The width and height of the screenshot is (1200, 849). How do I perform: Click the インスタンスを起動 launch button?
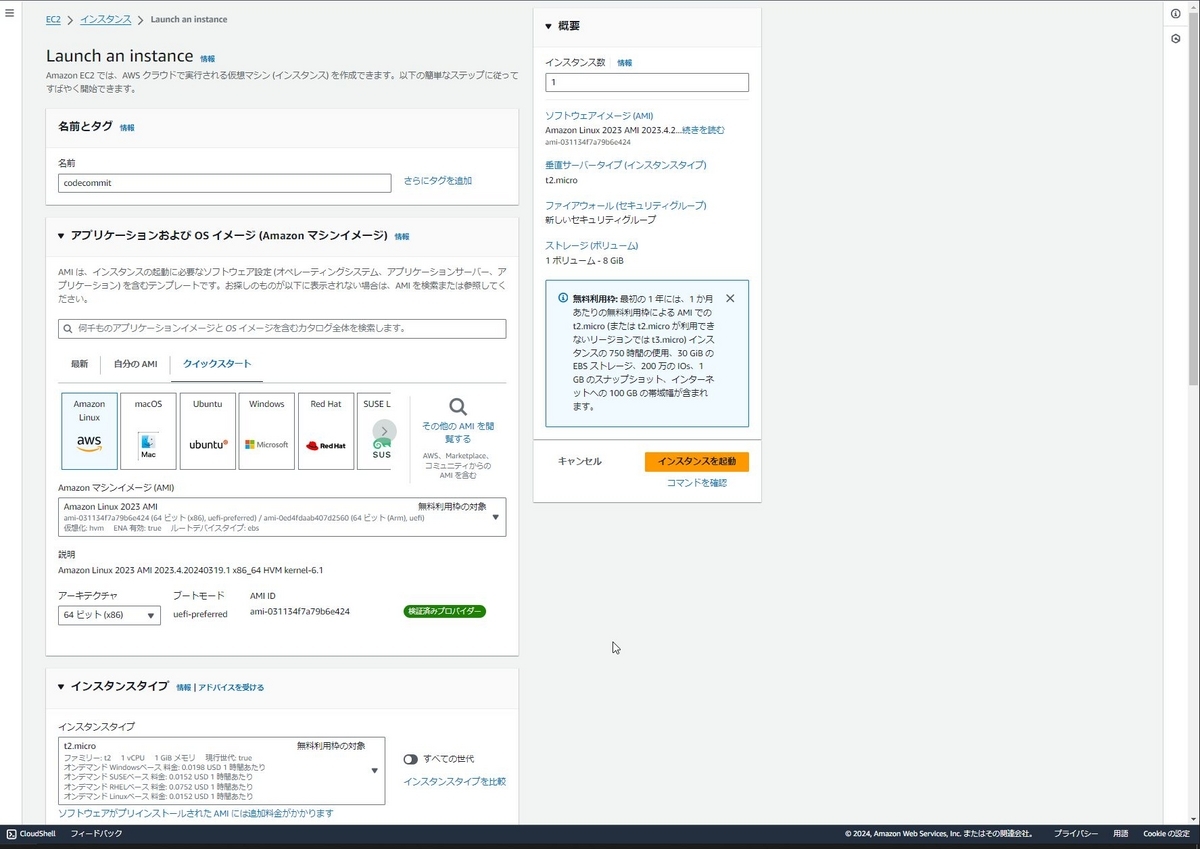point(696,461)
